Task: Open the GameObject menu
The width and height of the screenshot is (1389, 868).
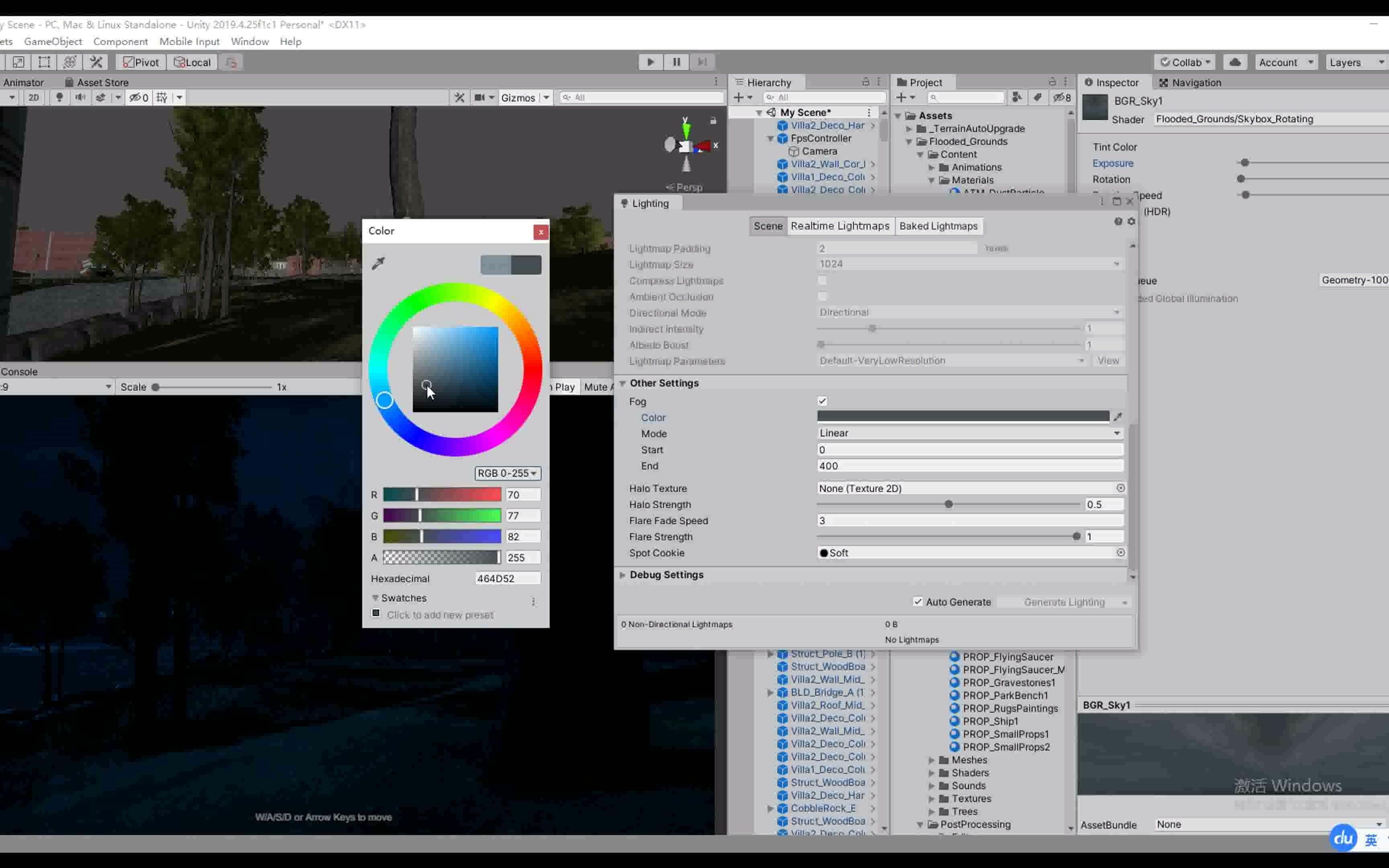Action: pyautogui.click(x=53, y=41)
